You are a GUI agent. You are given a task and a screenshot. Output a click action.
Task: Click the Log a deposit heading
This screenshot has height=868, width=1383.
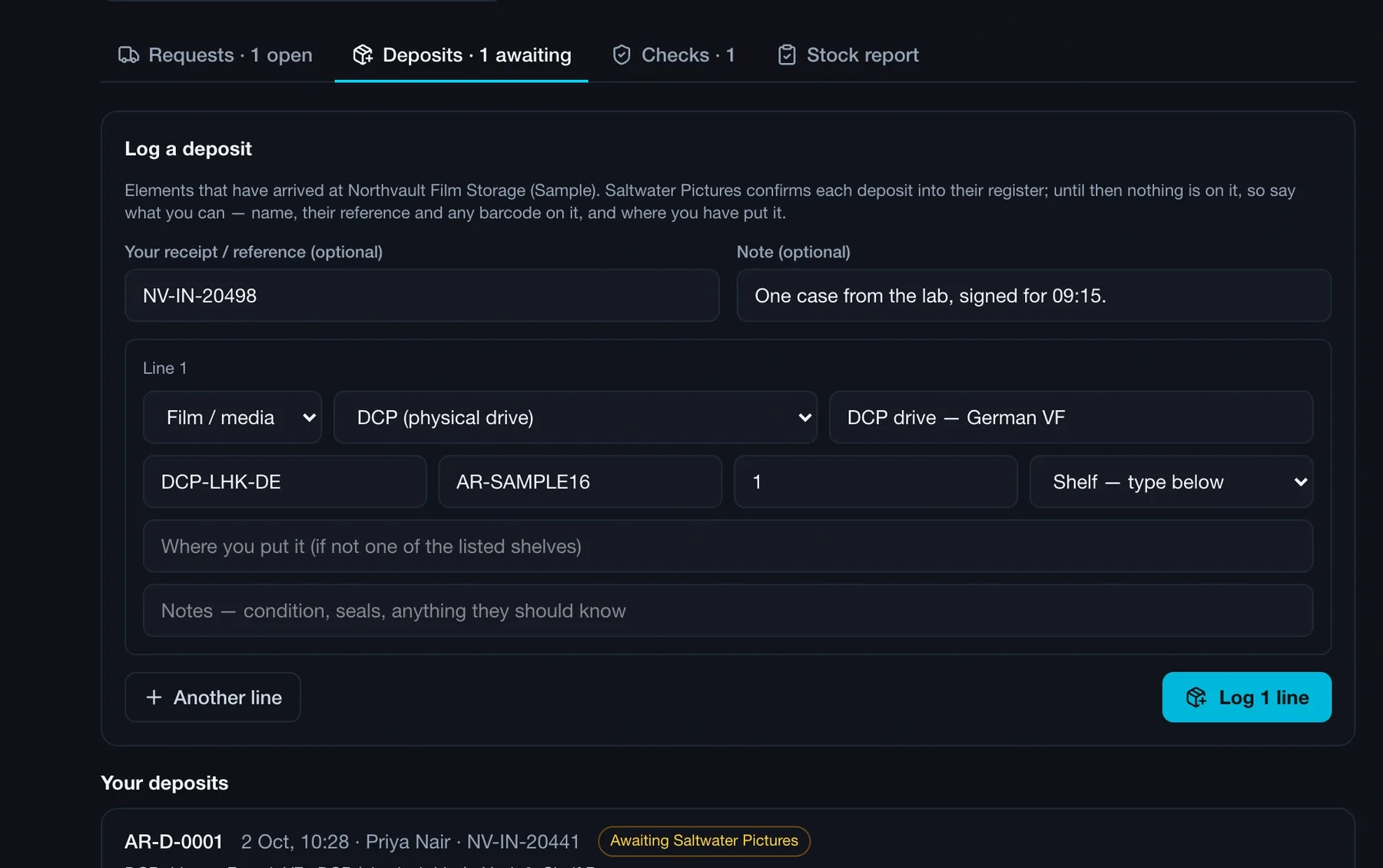[x=188, y=149]
